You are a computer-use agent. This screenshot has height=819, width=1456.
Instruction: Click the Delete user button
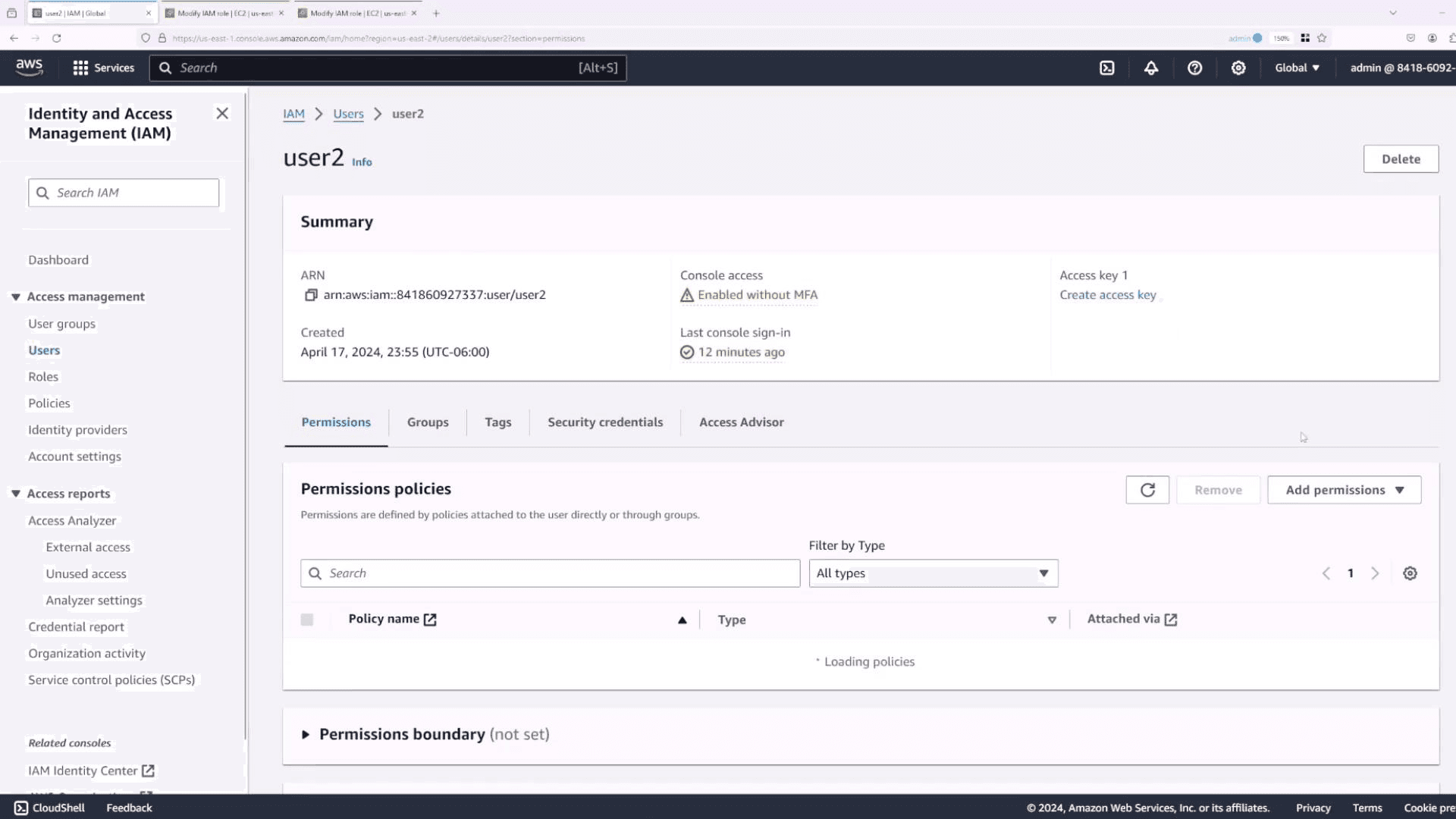click(x=1400, y=159)
